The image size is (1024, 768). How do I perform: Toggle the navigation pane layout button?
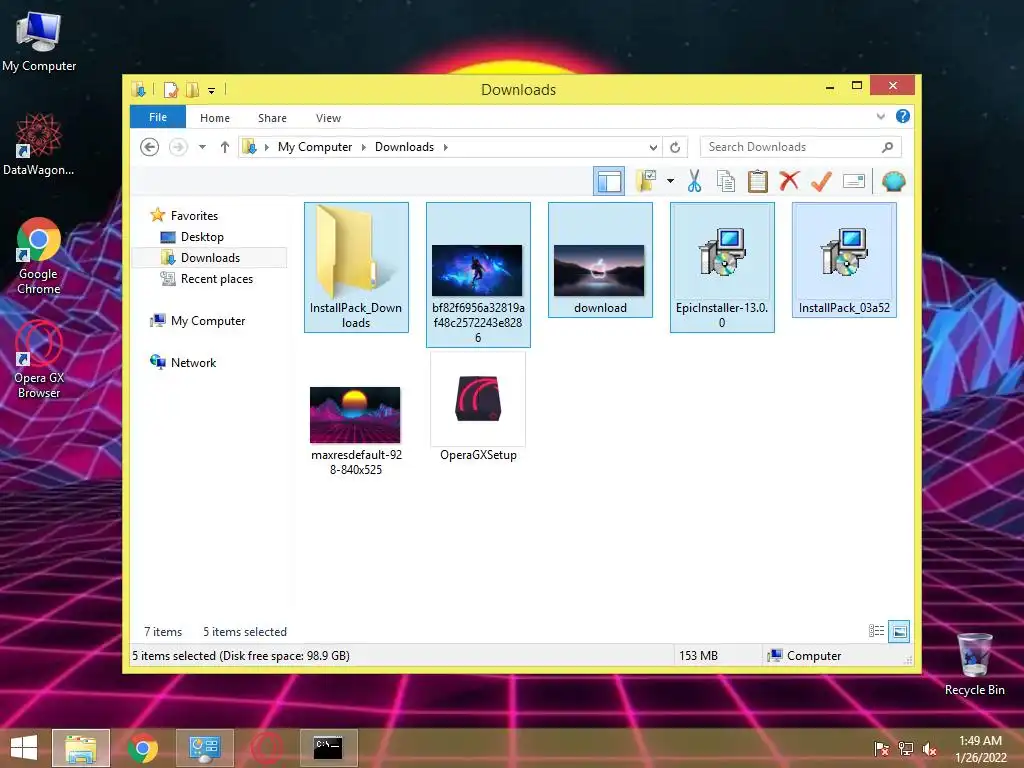pyautogui.click(x=609, y=181)
